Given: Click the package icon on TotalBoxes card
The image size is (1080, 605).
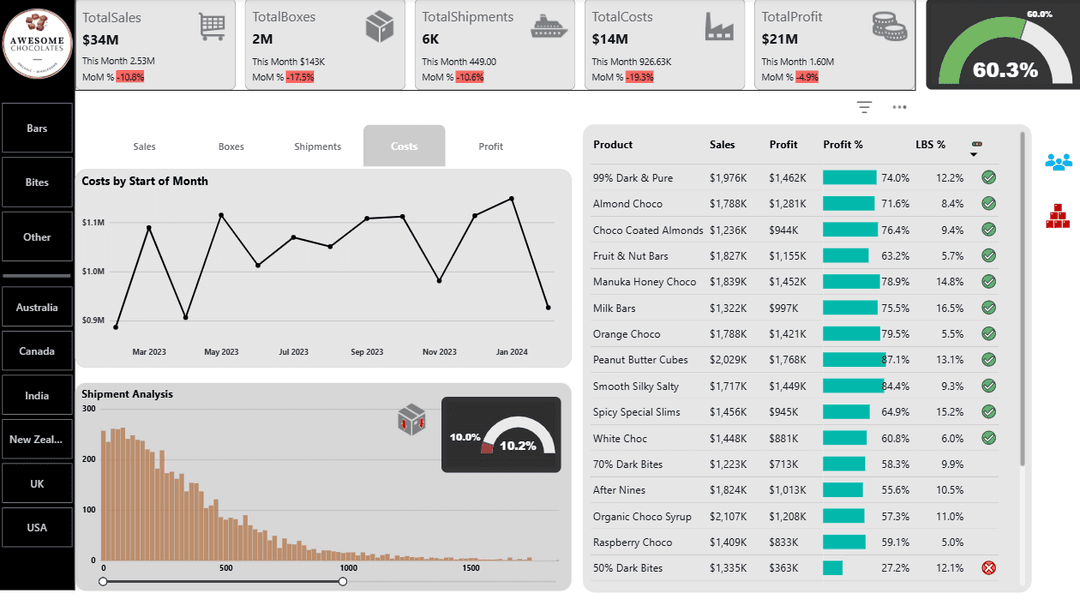Looking at the screenshot, I should pos(379,25).
